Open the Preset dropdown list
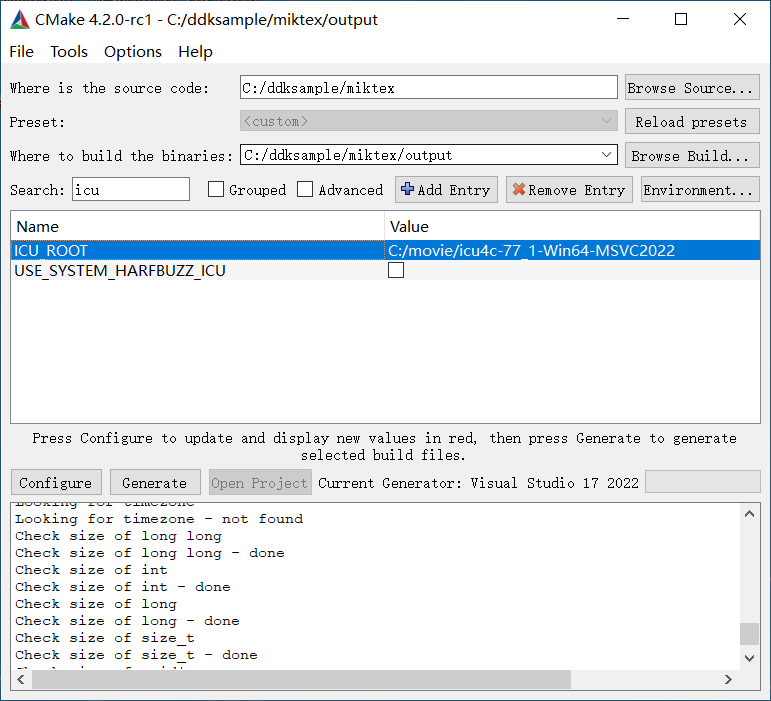The height and width of the screenshot is (701, 771). click(607, 121)
